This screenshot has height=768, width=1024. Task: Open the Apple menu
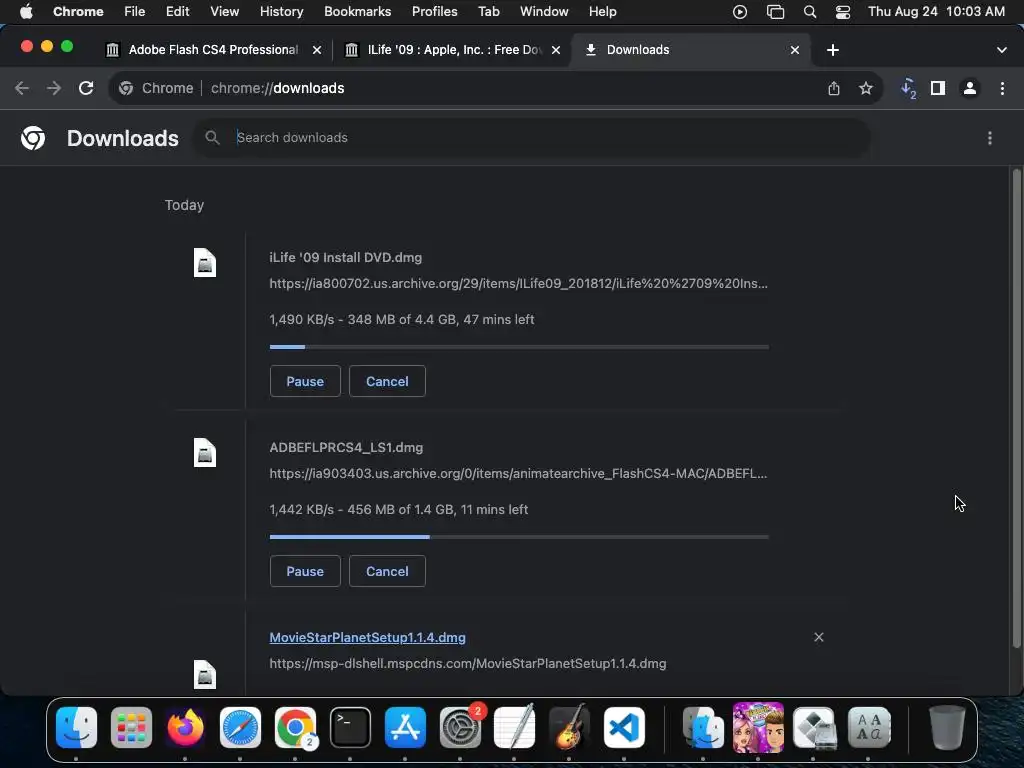pyautogui.click(x=26, y=12)
